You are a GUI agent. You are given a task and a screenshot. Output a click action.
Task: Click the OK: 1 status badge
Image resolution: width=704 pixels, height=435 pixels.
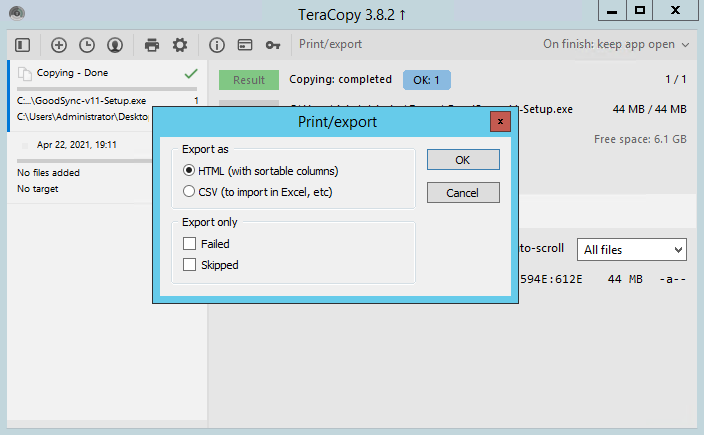click(x=427, y=80)
